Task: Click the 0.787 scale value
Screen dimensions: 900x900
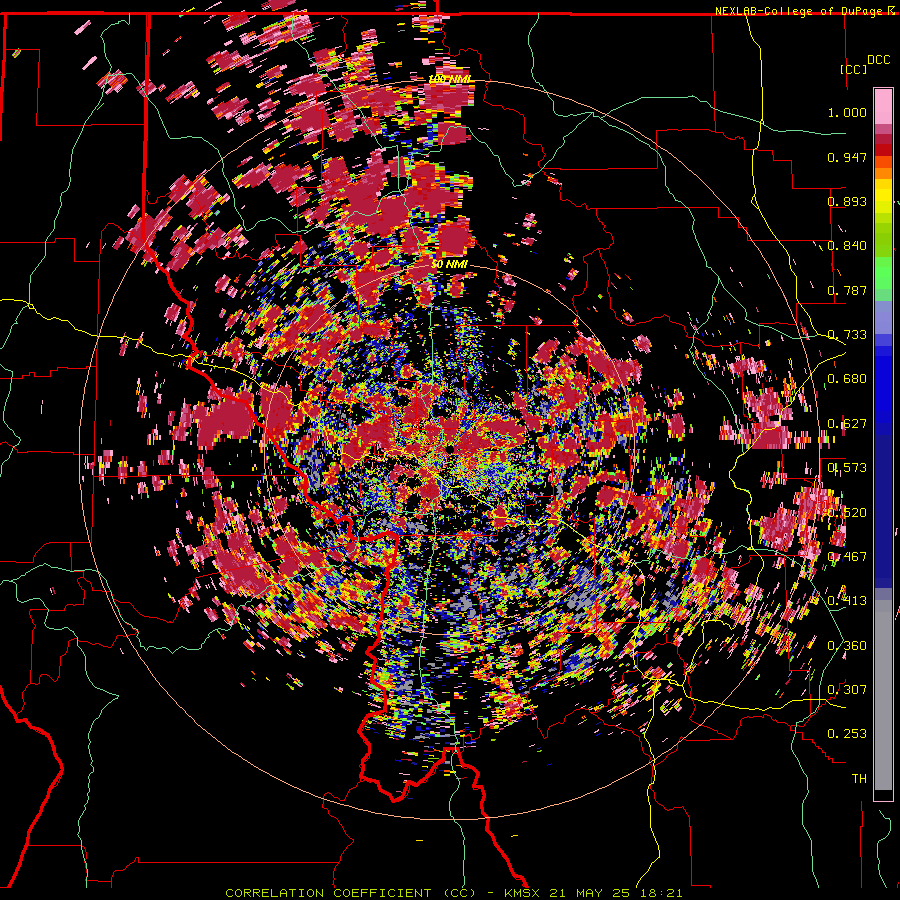Action: pos(847,290)
